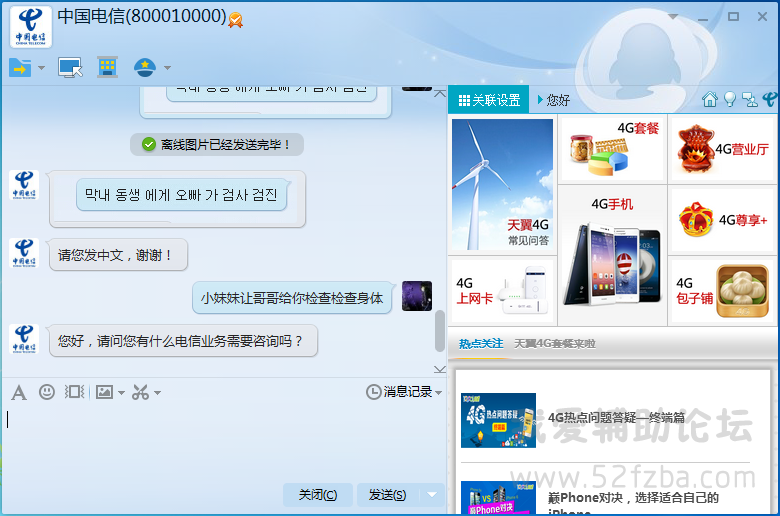Image resolution: width=780 pixels, height=516 pixels.
Task: Click the 中国电信(800010000) title text
Action: point(142,16)
